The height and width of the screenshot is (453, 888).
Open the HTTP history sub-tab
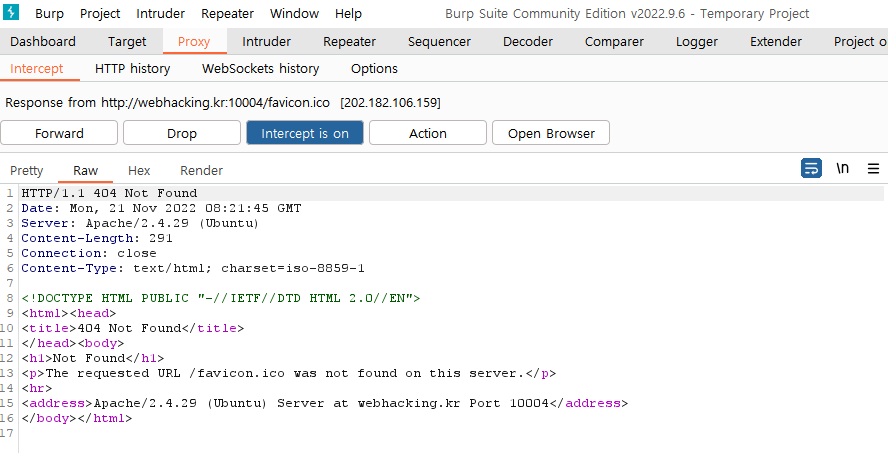133,69
